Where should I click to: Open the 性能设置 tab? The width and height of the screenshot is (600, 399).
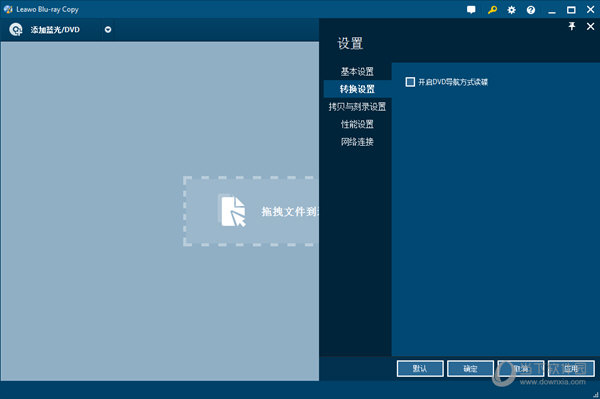[x=357, y=124]
